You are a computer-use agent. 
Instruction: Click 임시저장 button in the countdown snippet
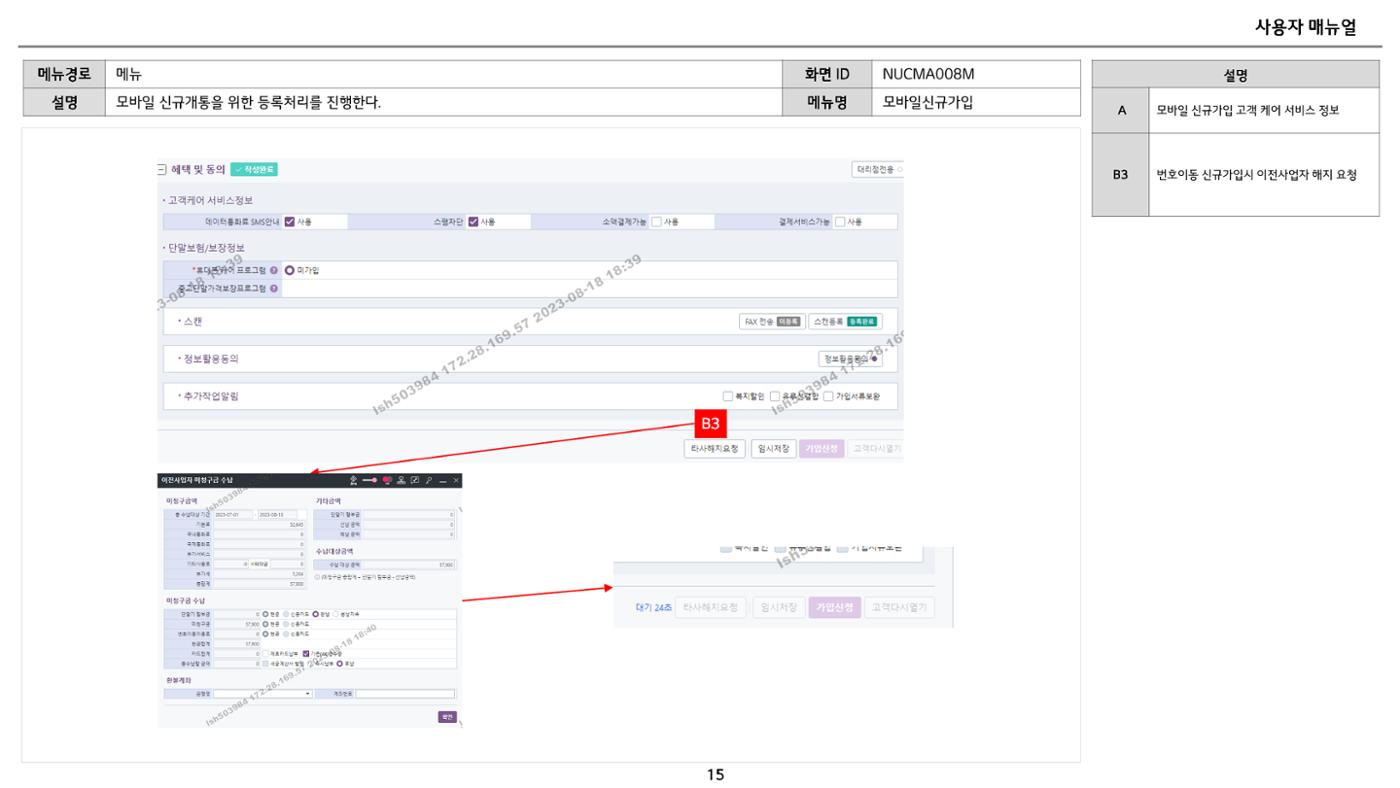777,608
